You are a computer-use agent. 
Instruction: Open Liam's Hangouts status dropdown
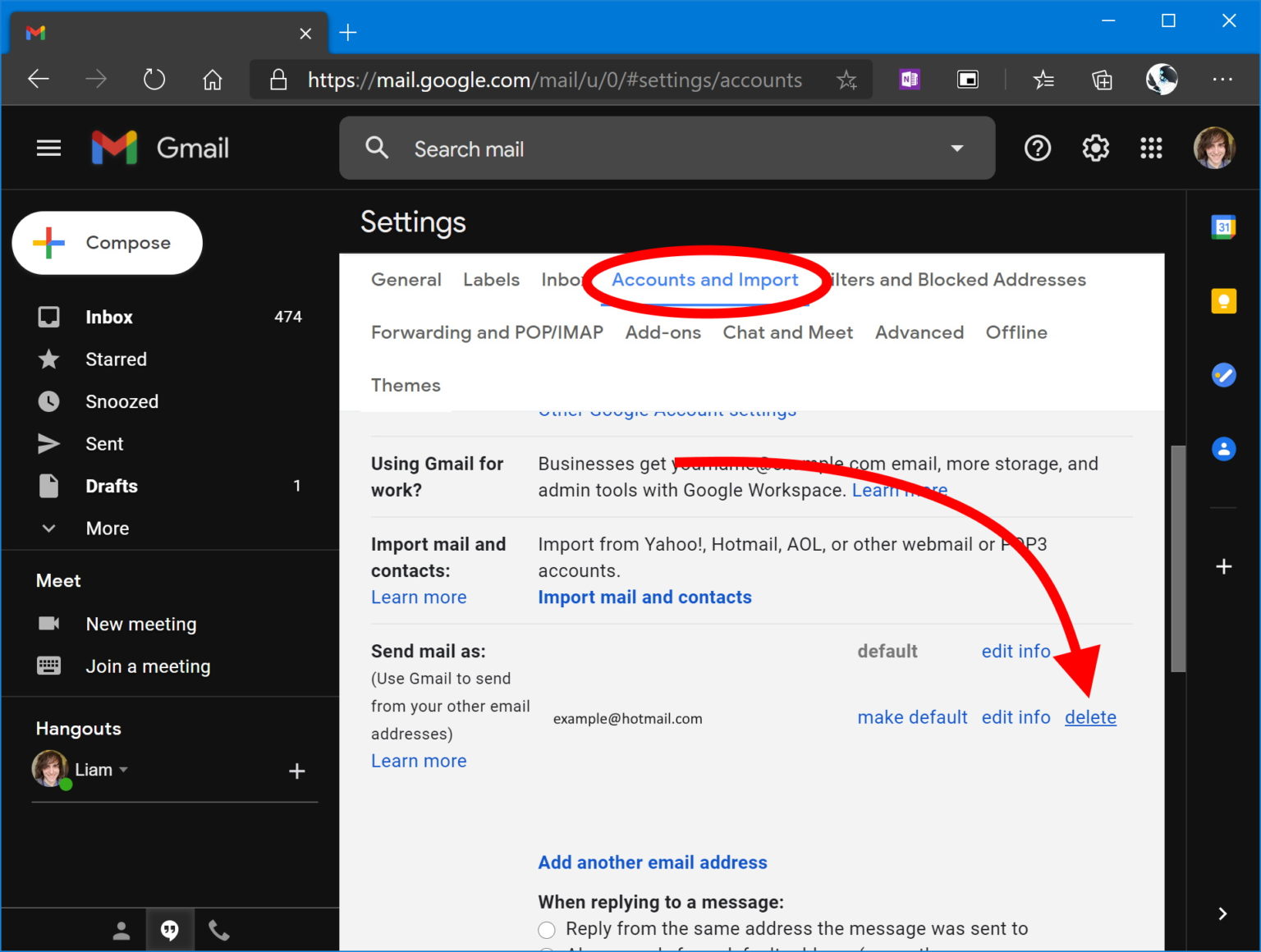pos(125,769)
